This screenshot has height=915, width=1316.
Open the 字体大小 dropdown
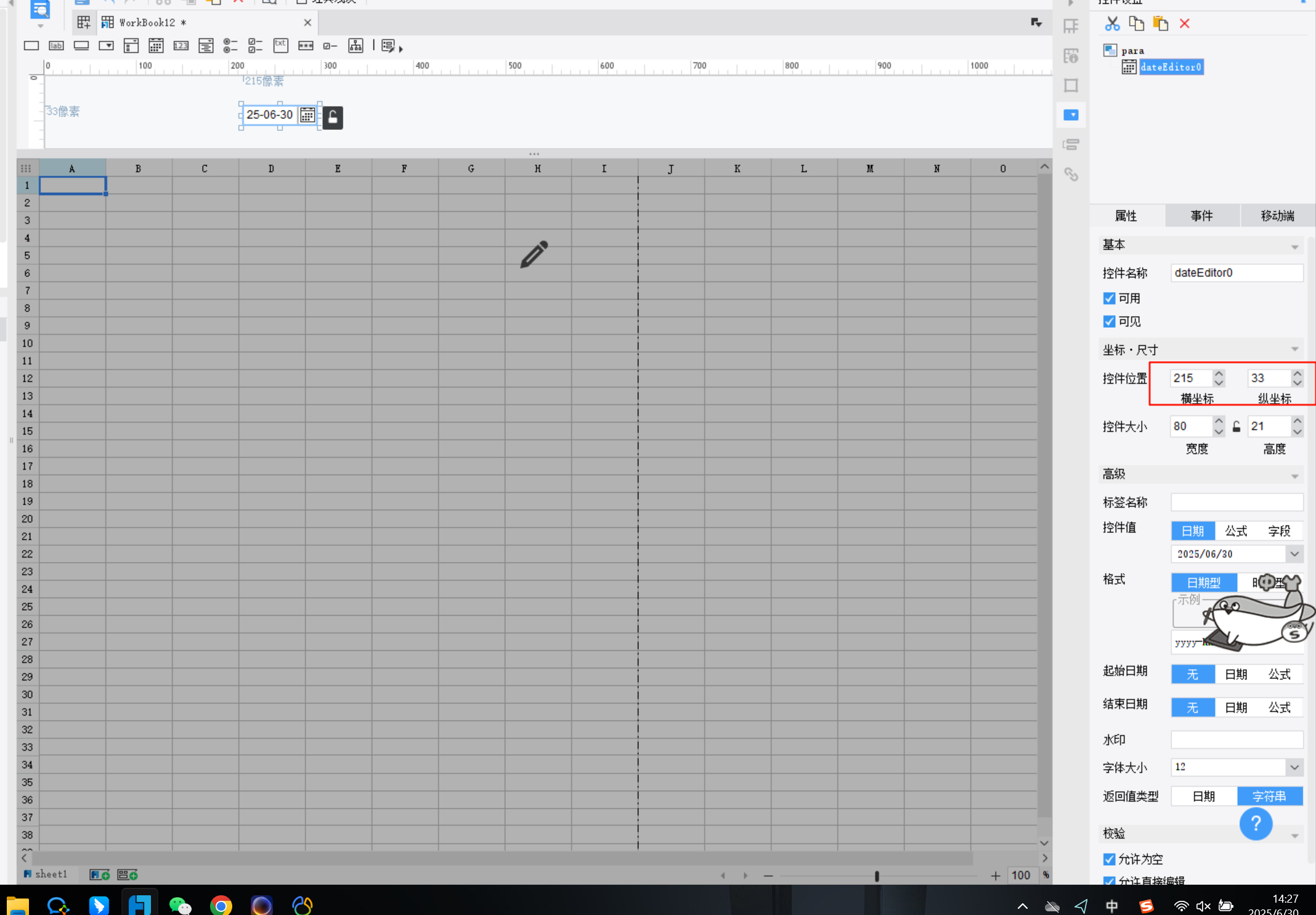pyautogui.click(x=1294, y=767)
